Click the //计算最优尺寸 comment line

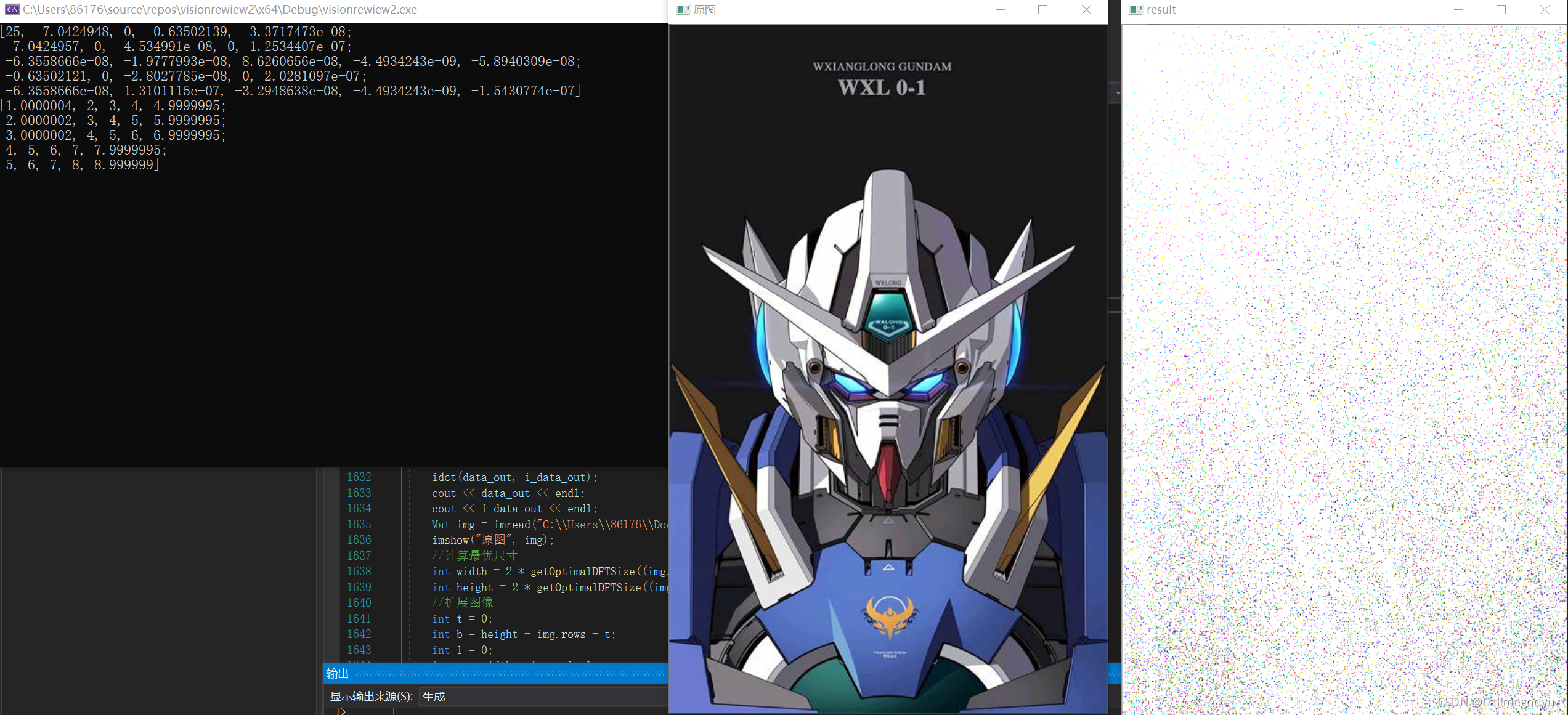pos(474,555)
